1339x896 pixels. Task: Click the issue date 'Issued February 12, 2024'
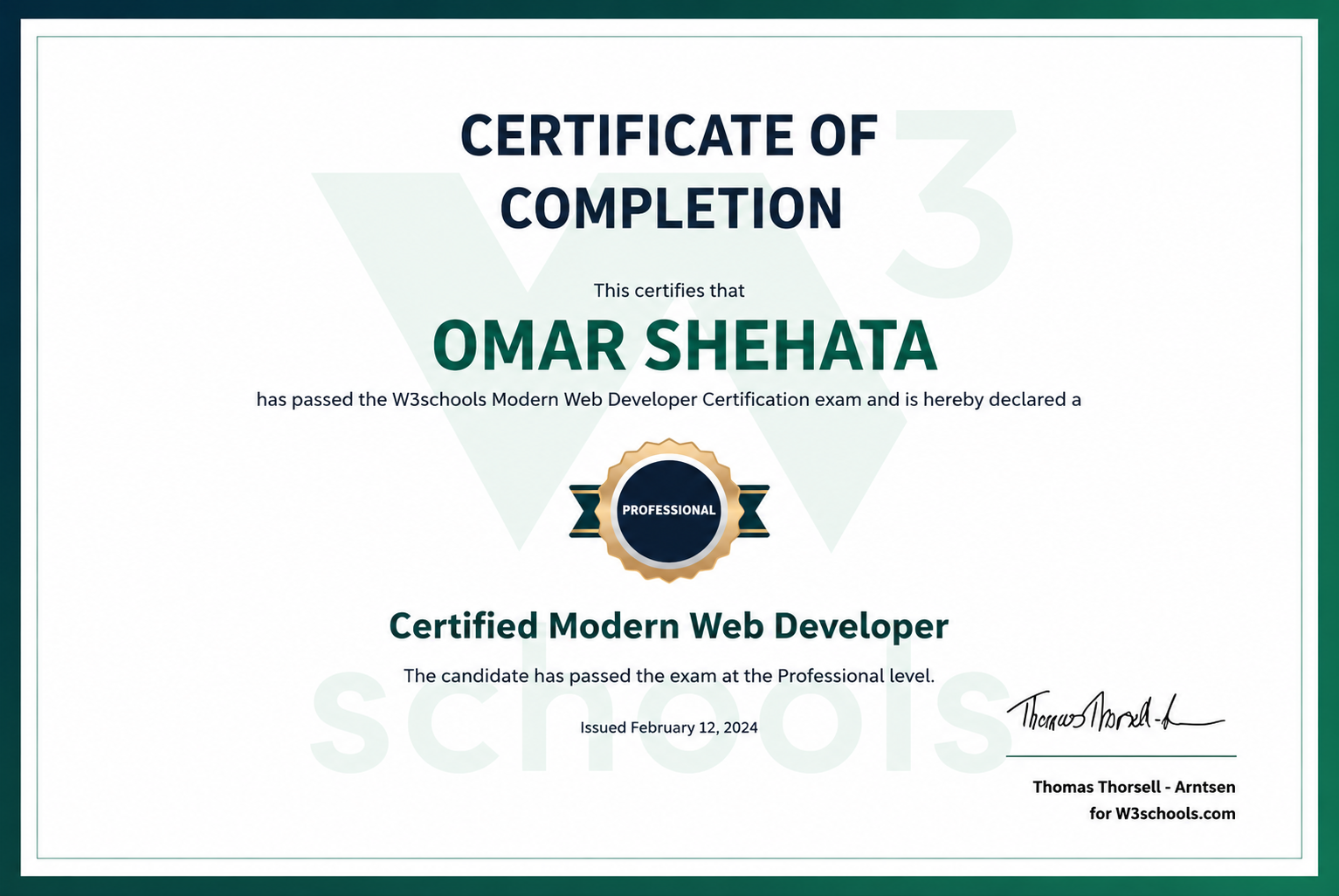[669, 727]
